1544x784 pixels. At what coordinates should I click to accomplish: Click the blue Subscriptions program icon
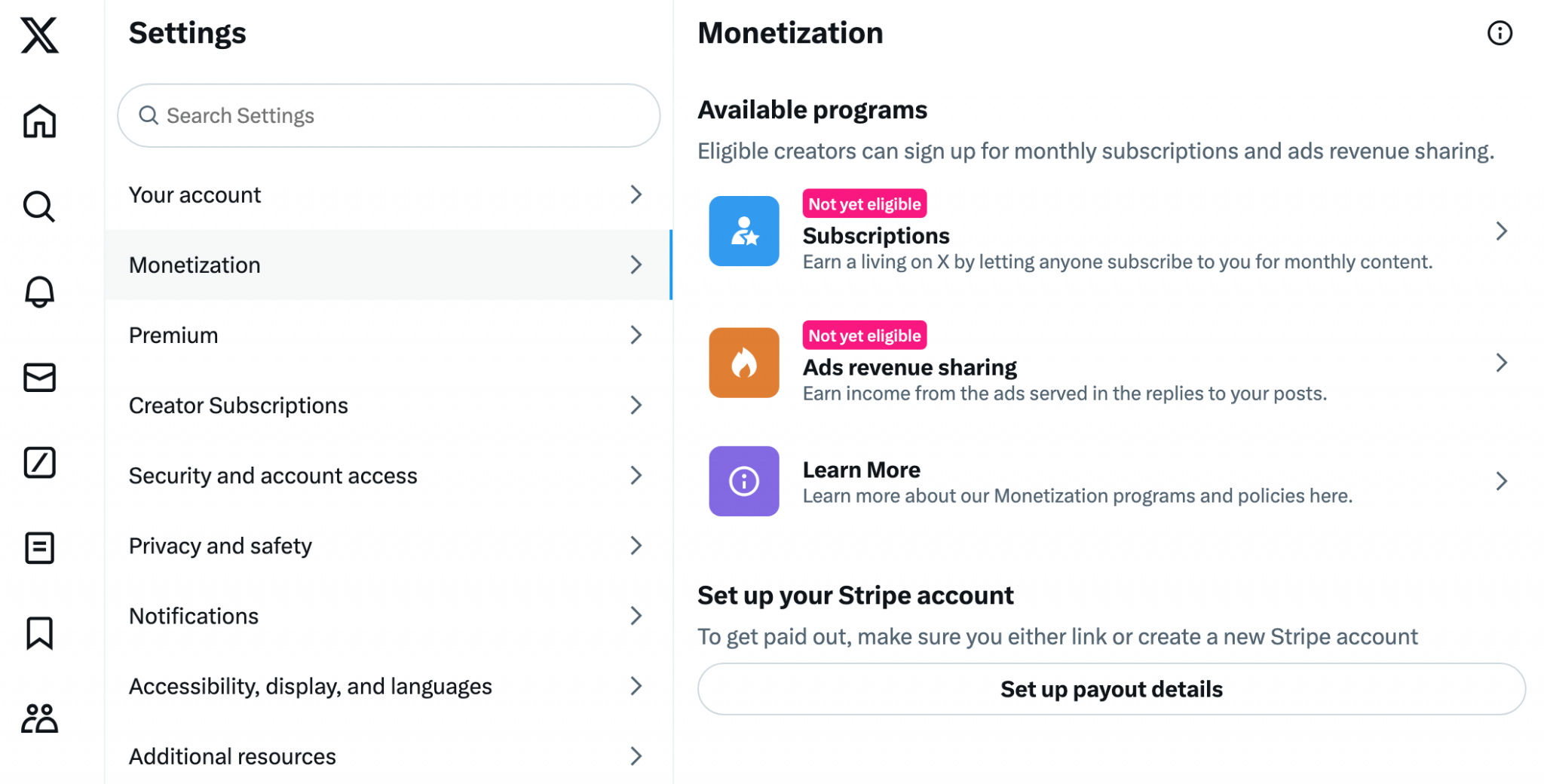click(x=743, y=231)
